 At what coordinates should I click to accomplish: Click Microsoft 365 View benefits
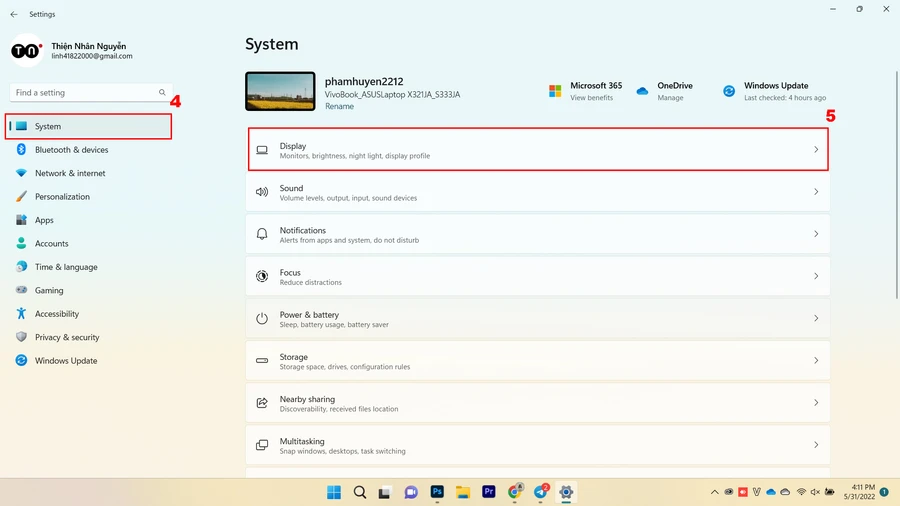(x=591, y=98)
